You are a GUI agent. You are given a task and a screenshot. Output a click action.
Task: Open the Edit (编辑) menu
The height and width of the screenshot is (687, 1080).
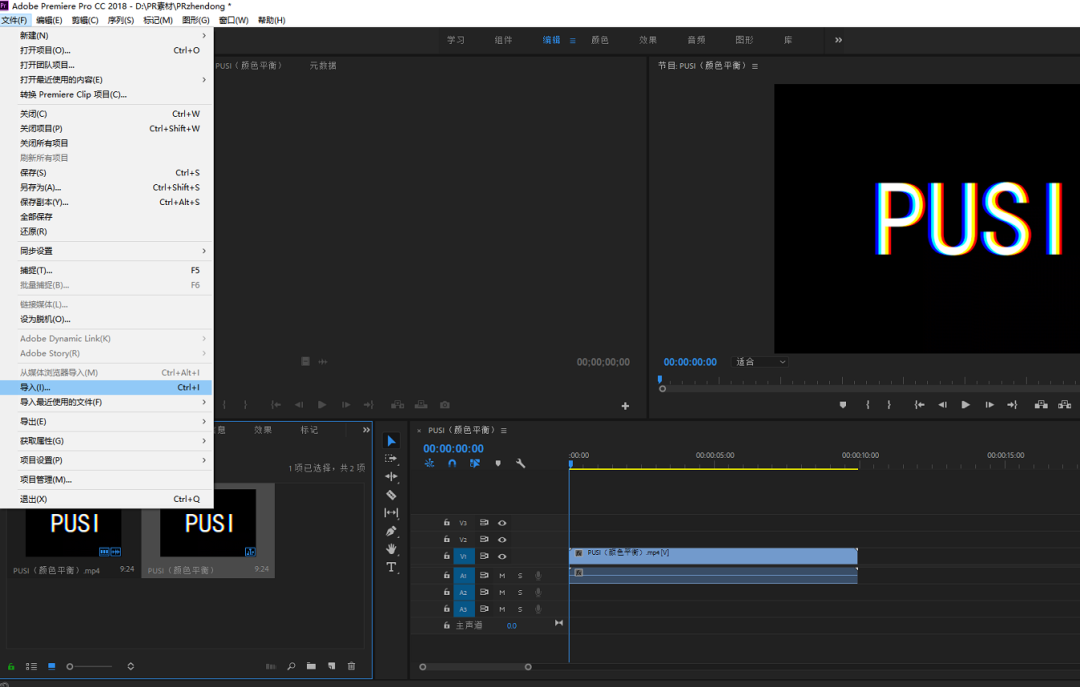coord(49,20)
